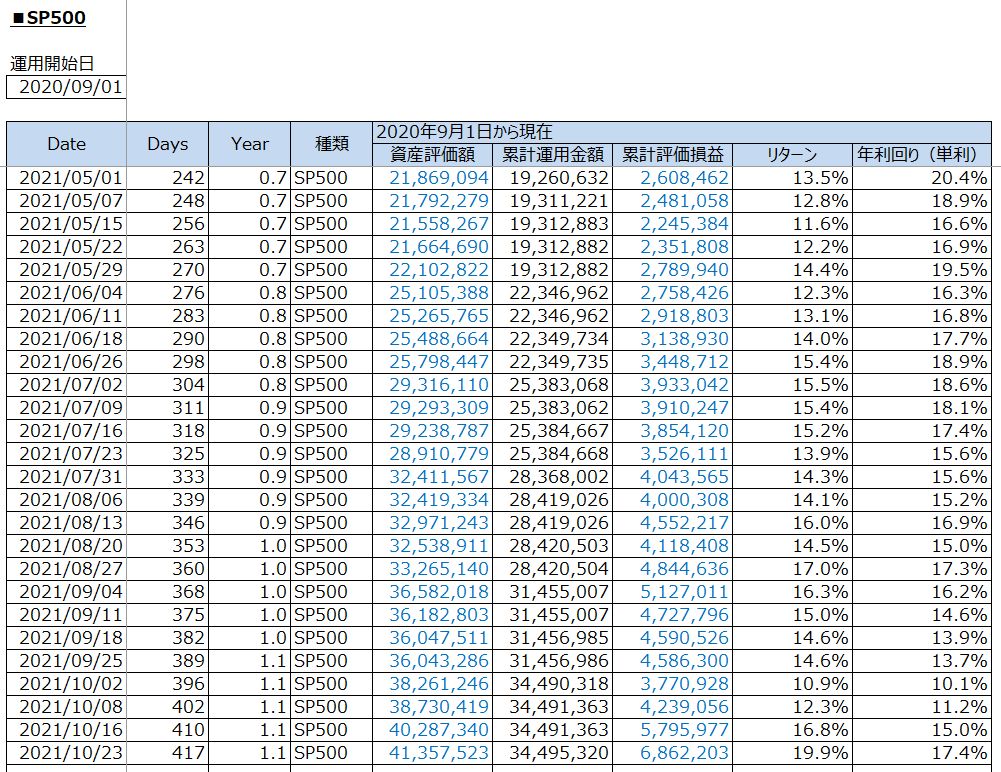Screen dimensions: 1001x772
Task: Click the 累計評価損益 column header
Action: (x=672, y=155)
